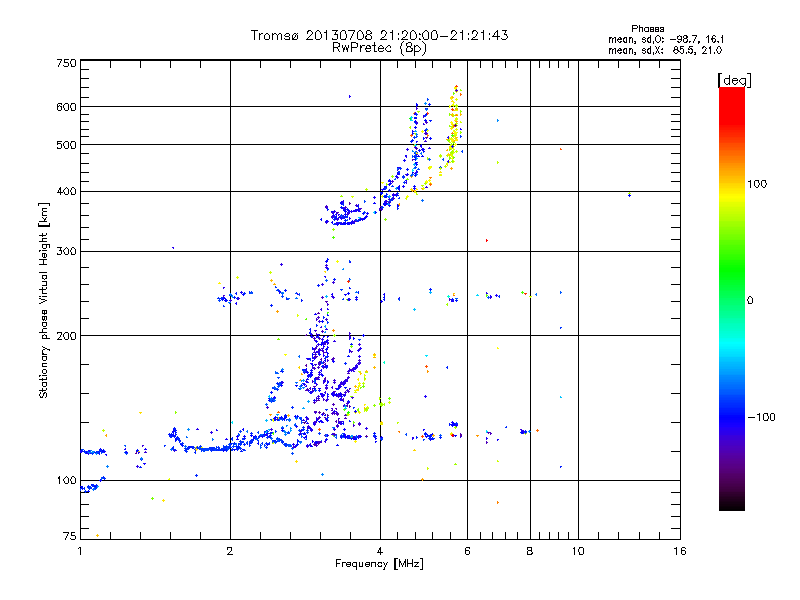Click the '[deg]' colorbar unit label

[734, 80]
